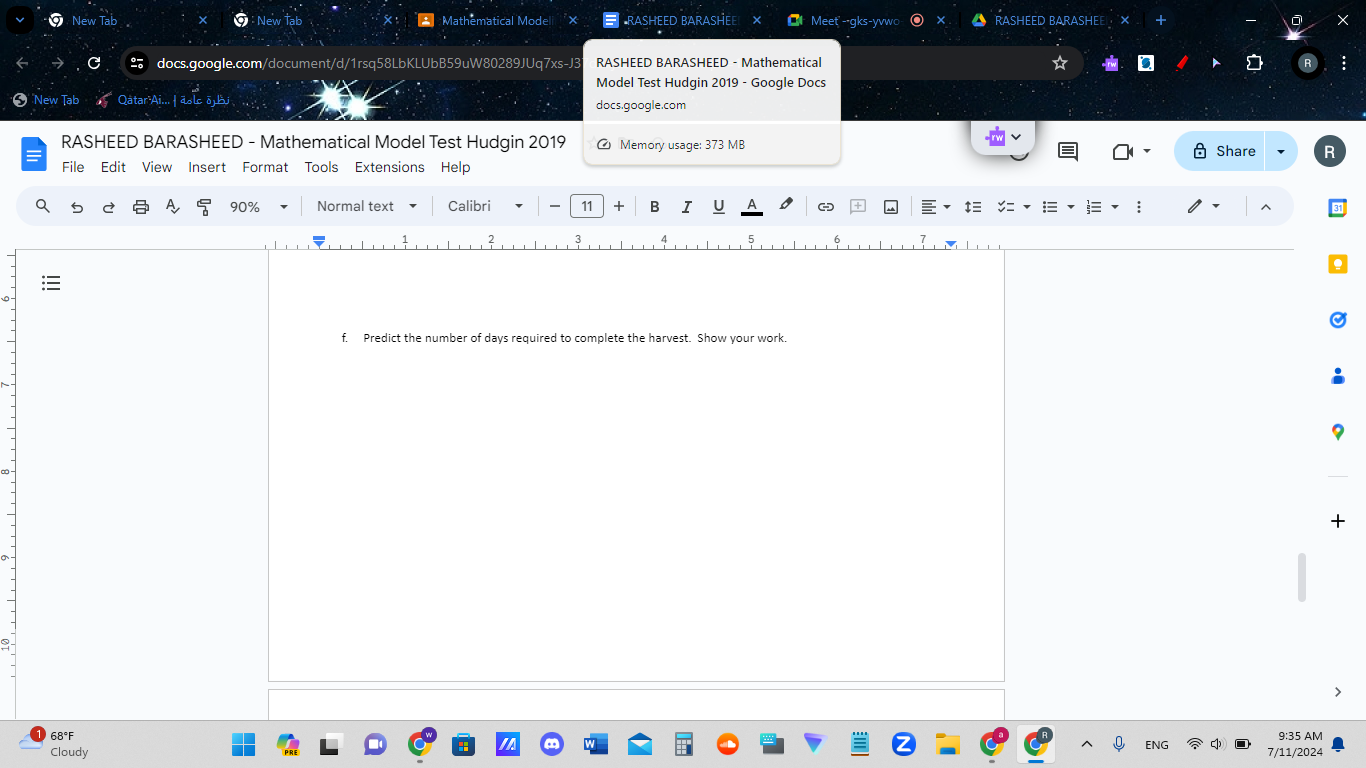This screenshot has width=1366, height=768.
Task: Bookmark this page with the star
Action: click(1060, 63)
